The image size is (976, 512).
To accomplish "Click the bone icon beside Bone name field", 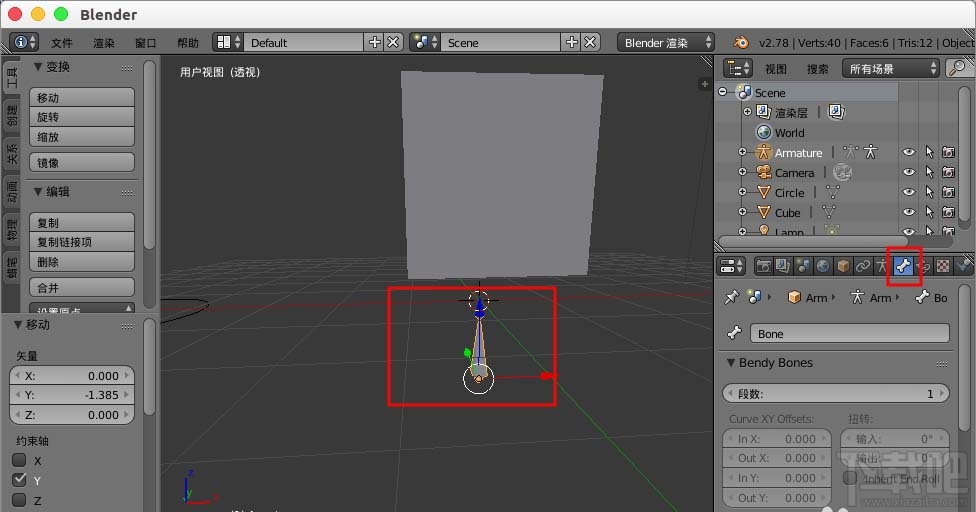I will tap(734, 333).
